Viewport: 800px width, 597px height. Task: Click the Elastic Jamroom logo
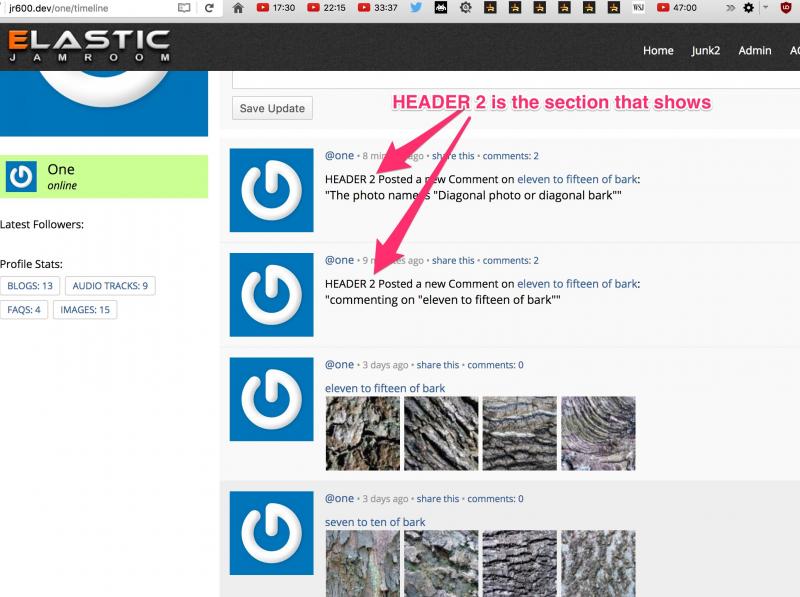(x=89, y=46)
